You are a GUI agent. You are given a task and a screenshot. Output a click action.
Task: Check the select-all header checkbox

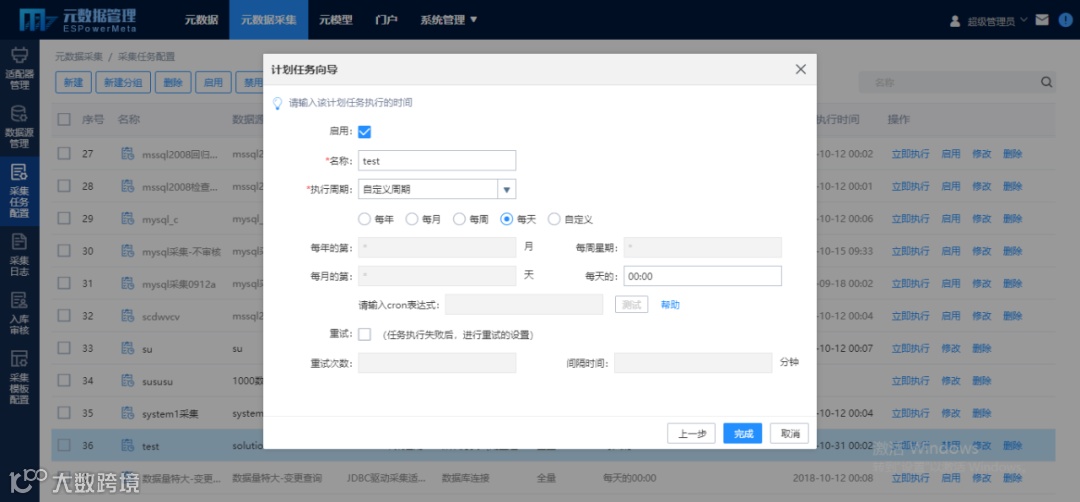[x=64, y=119]
